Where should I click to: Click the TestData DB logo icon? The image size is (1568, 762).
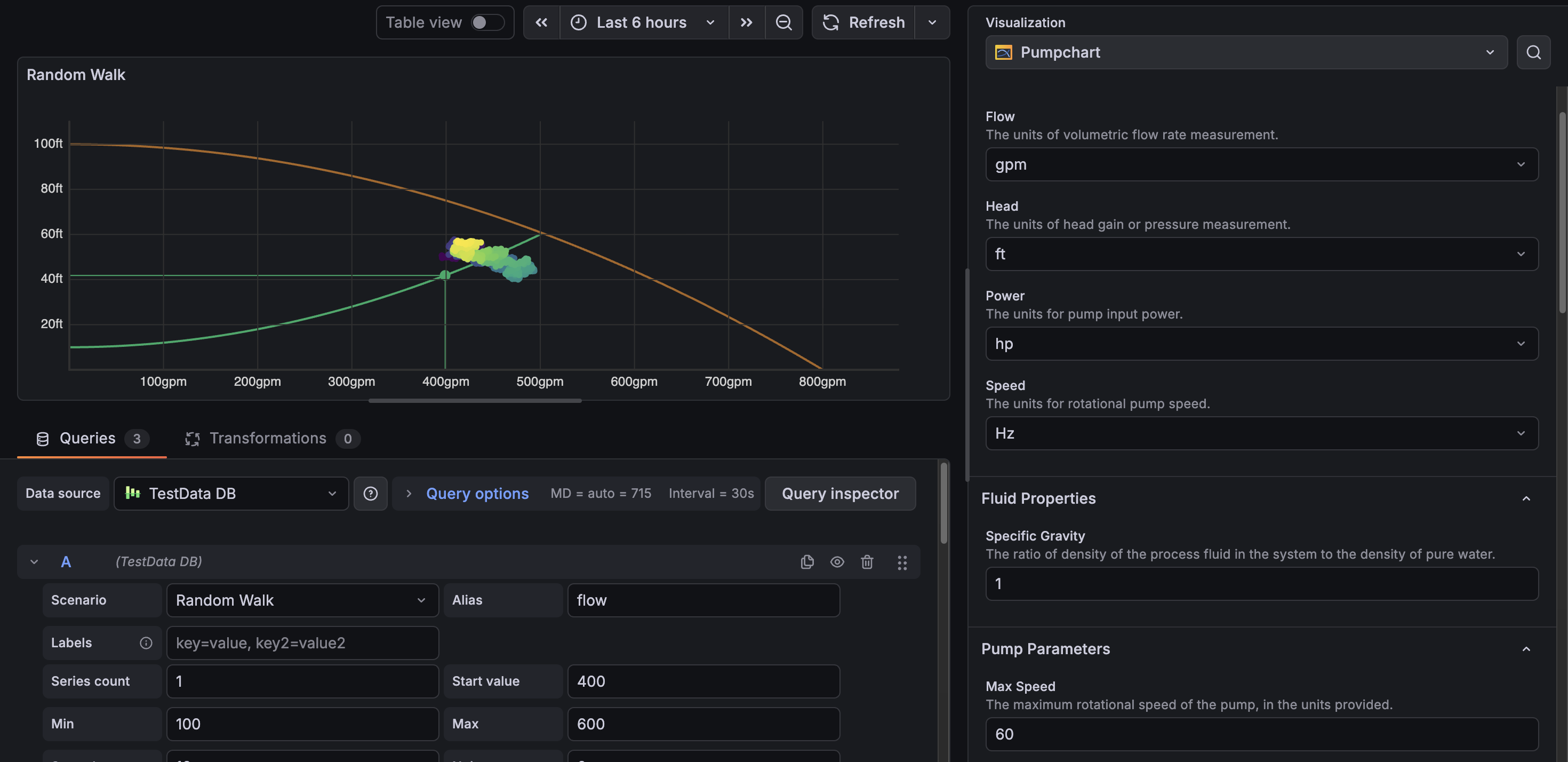133,494
